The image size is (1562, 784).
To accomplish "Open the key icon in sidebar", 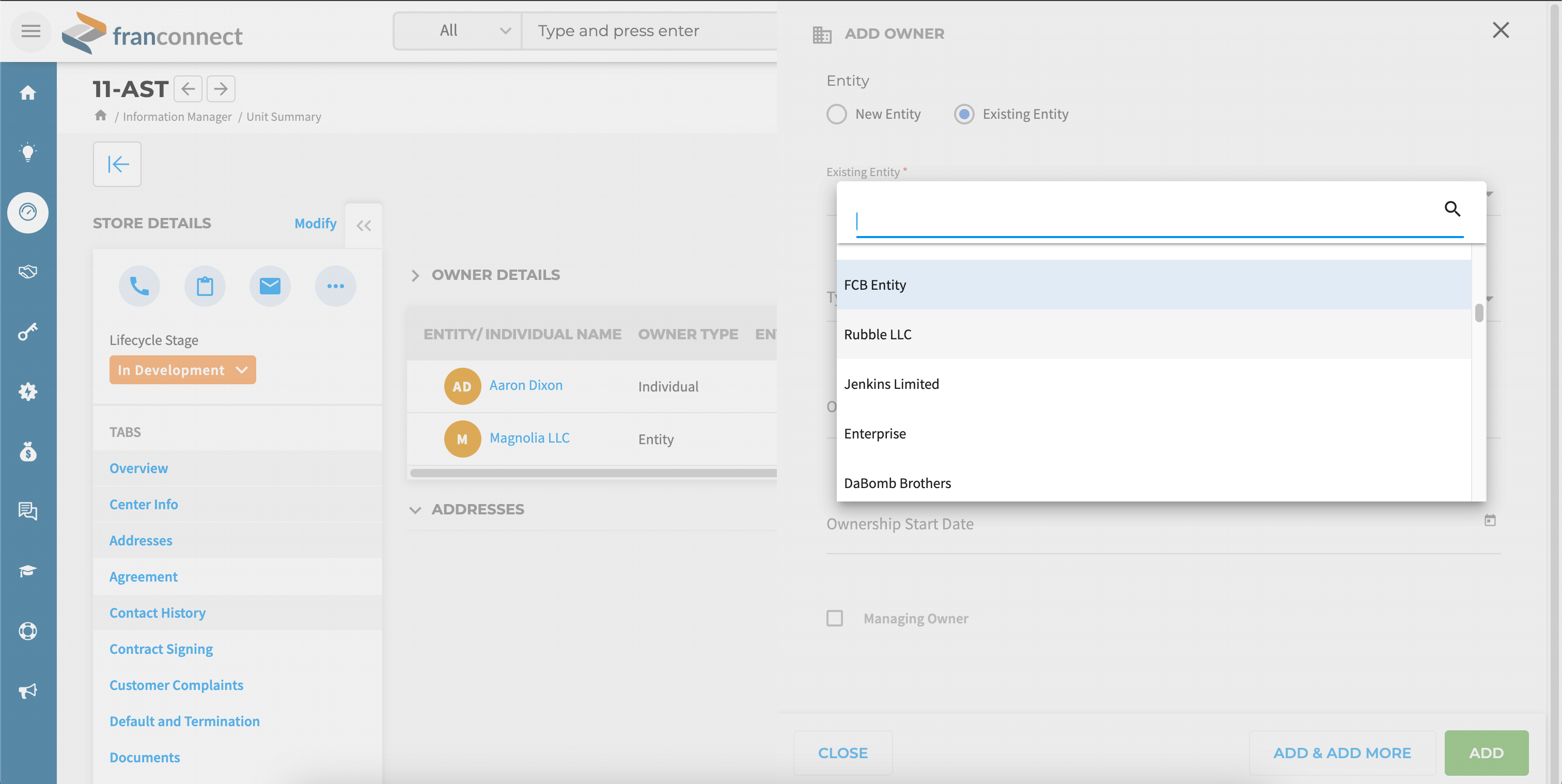I will (x=28, y=332).
